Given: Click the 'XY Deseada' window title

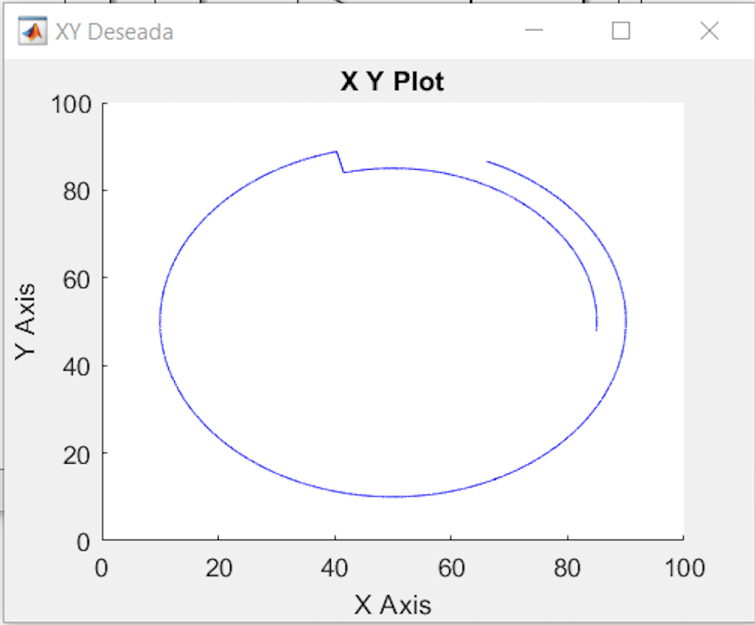Looking at the screenshot, I should tap(114, 32).
